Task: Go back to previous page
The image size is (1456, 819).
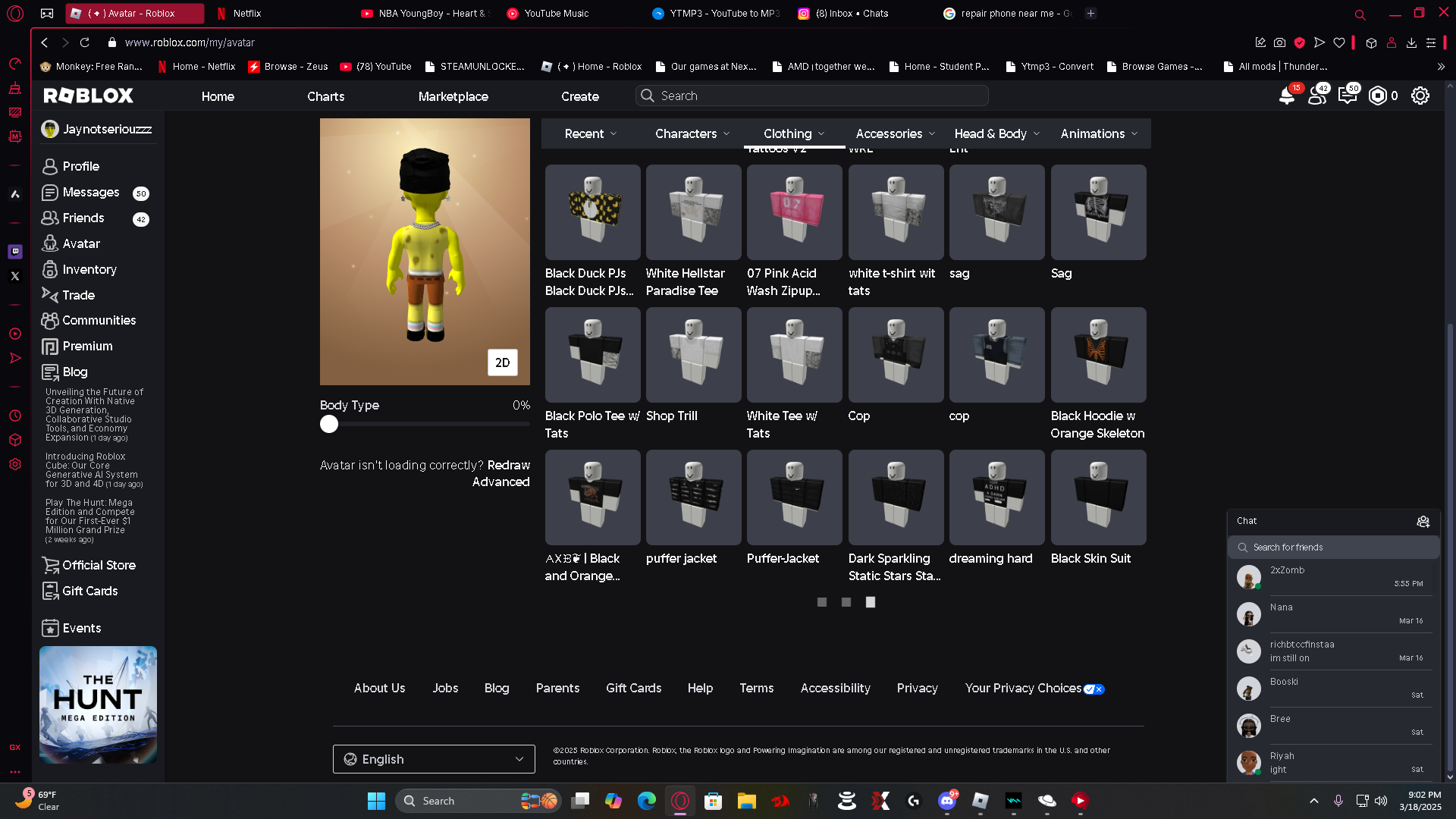Action: tap(45, 42)
